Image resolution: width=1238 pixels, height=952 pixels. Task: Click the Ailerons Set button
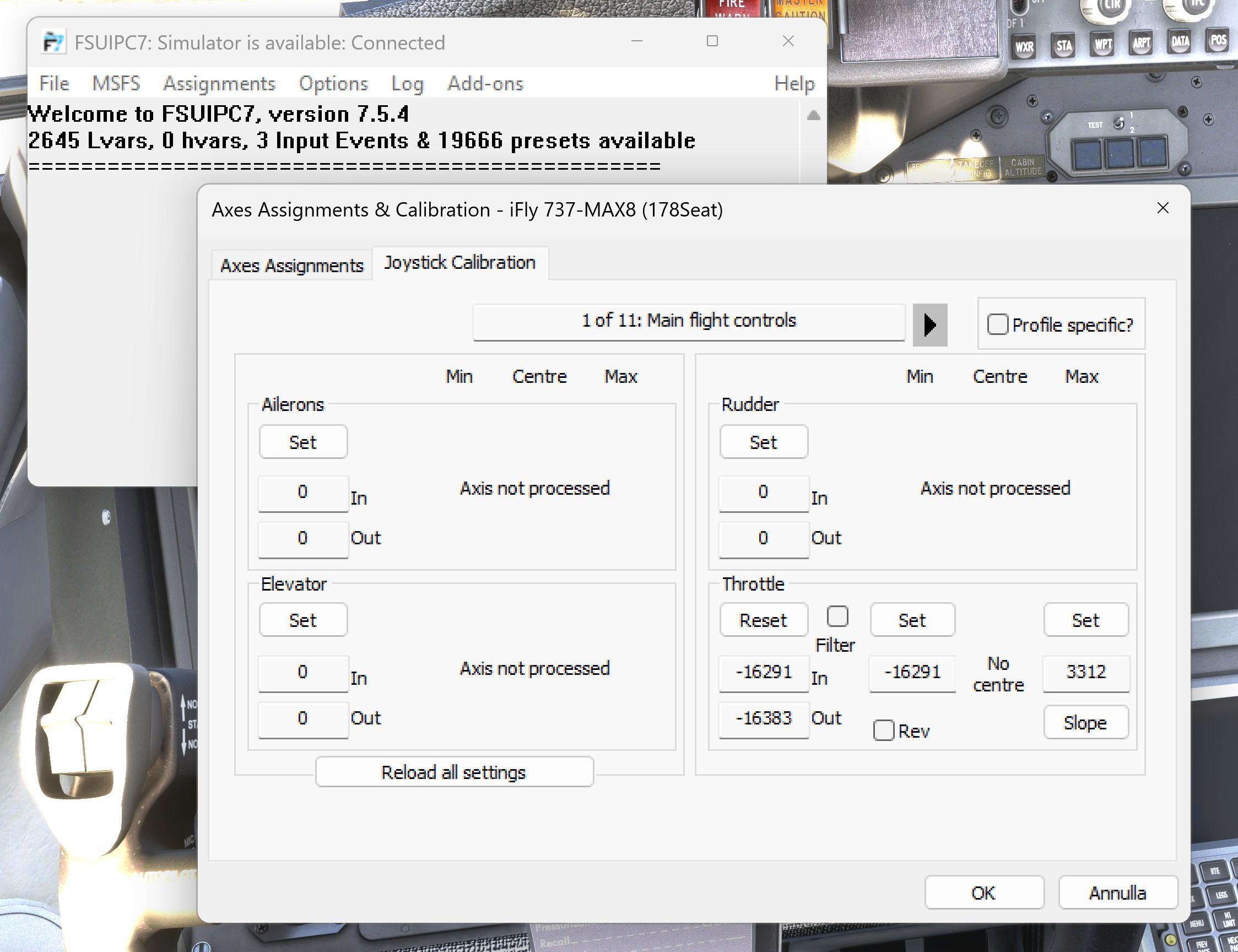303,442
